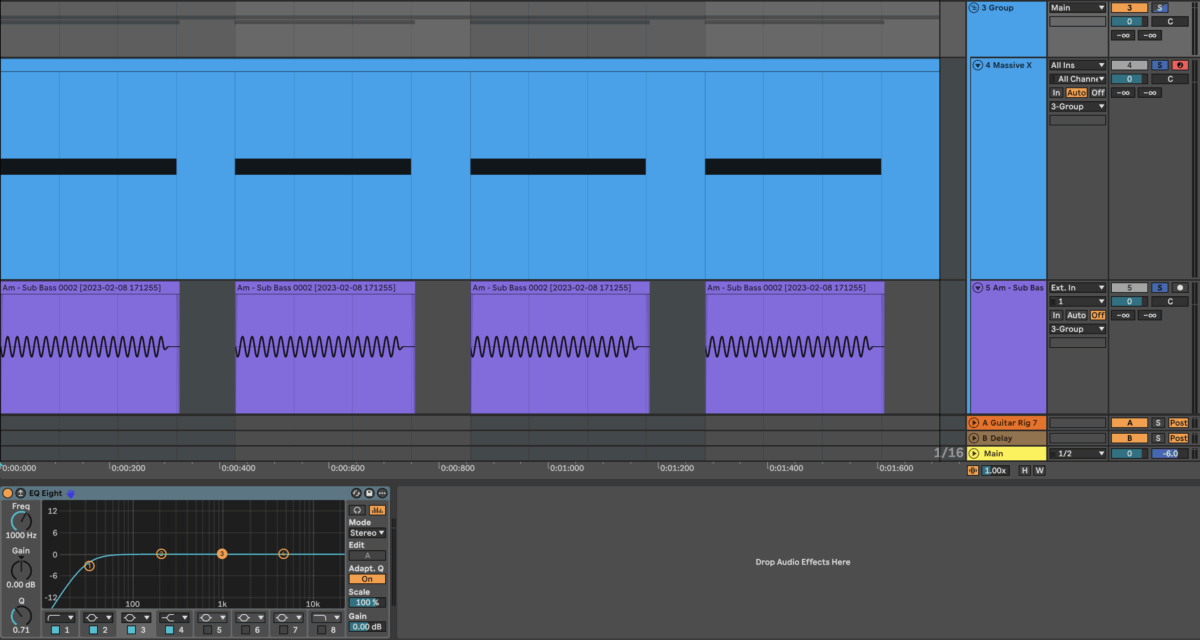1200x640 pixels.
Task: Open the EQ Mode Stereo dropdown
Action: point(366,533)
